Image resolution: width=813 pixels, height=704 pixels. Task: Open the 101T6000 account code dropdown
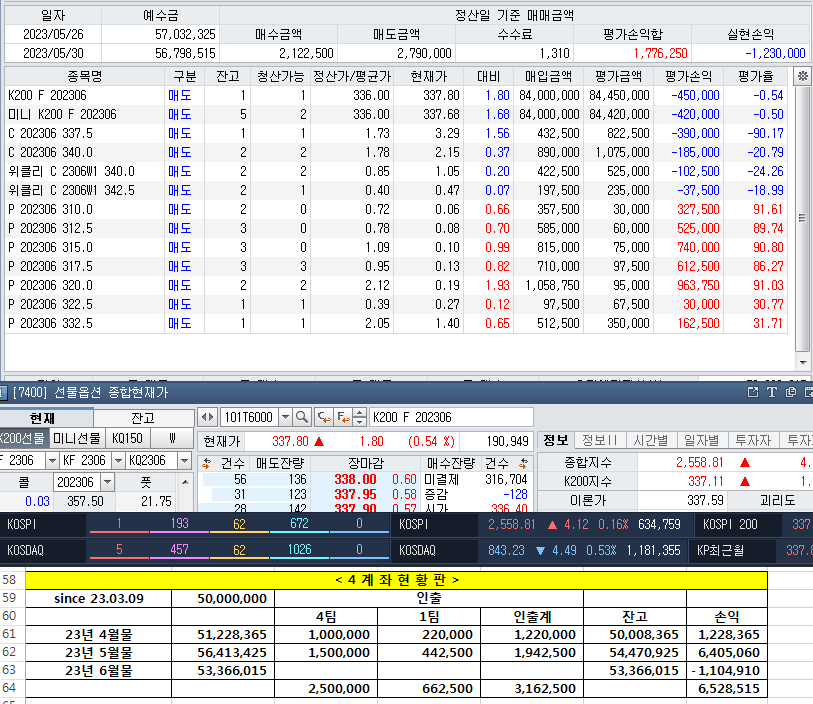coord(285,419)
